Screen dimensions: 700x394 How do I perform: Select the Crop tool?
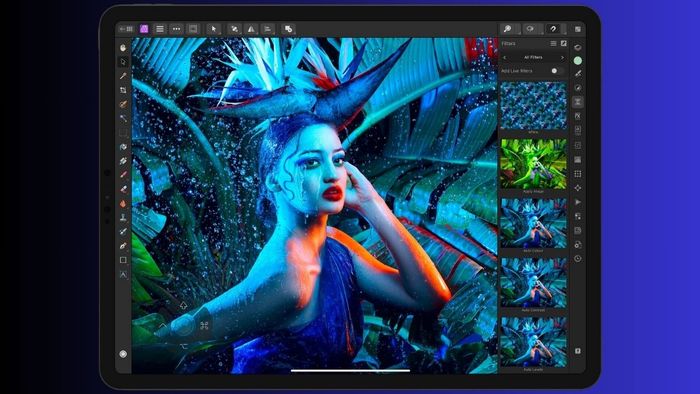[x=123, y=90]
